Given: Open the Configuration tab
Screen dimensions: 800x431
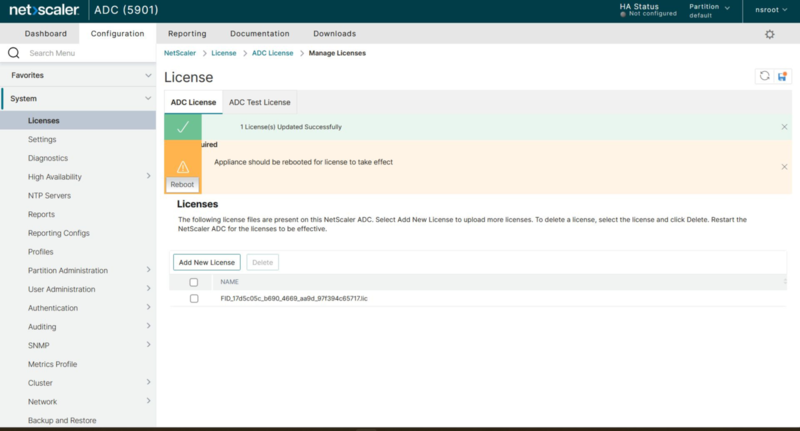Looking at the screenshot, I should pos(117,34).
